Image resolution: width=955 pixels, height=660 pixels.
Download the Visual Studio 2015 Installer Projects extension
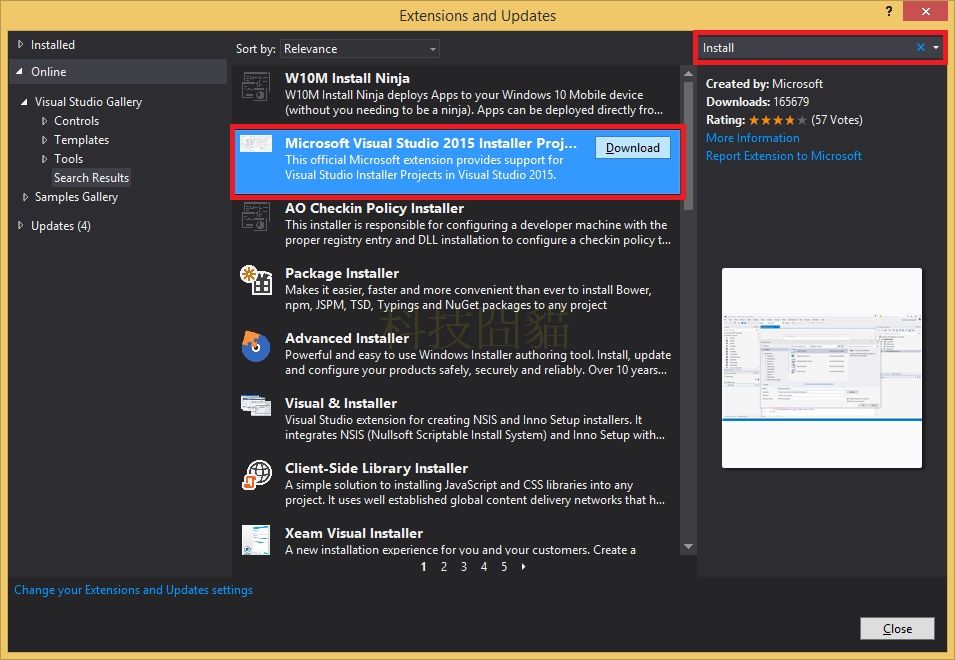click(x=632, y=147)
